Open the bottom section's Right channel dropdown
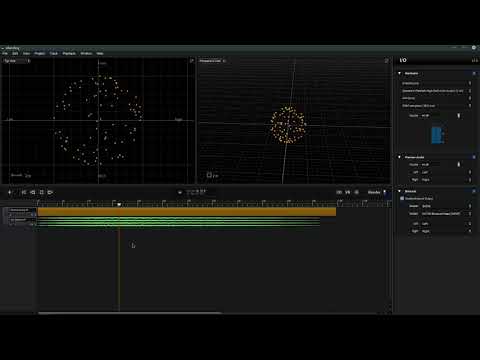 tap(446, 231)
